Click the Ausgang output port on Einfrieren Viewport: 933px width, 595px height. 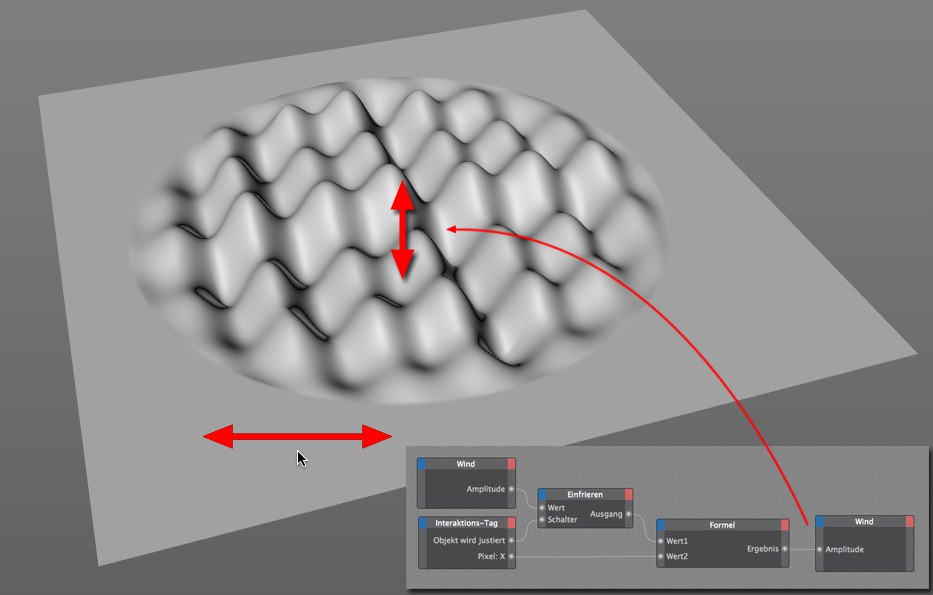coord(629,514)
